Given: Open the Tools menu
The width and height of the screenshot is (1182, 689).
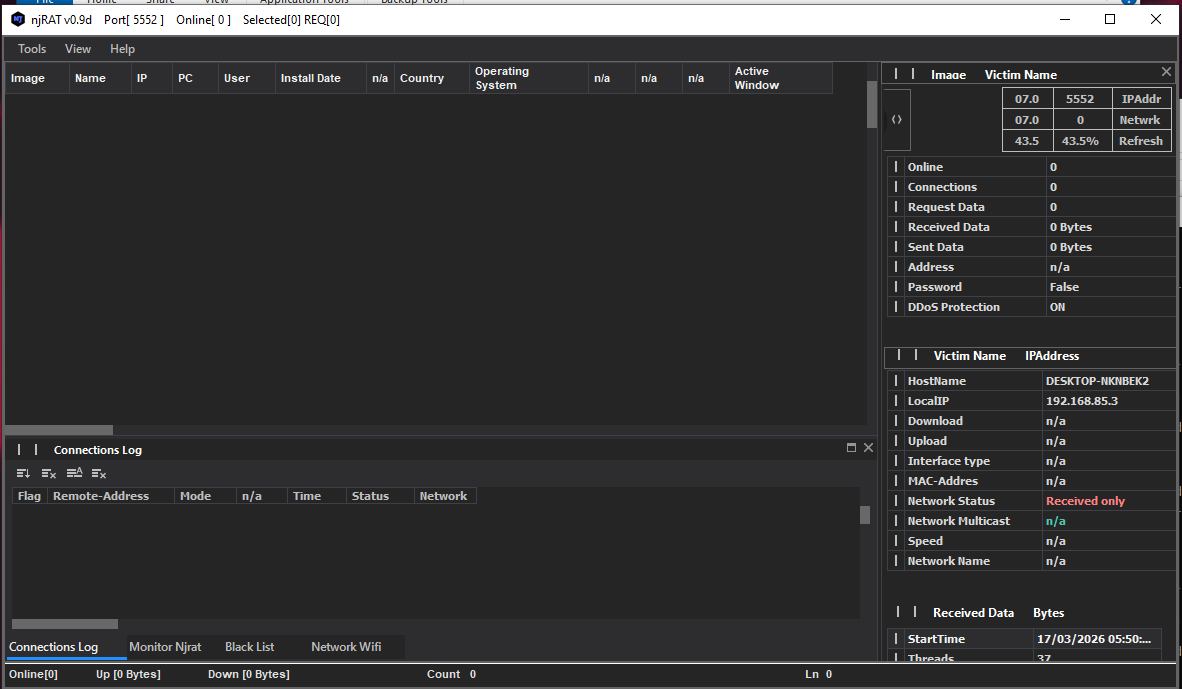Looking at the screenshot, I should click(x=32, y=49).
